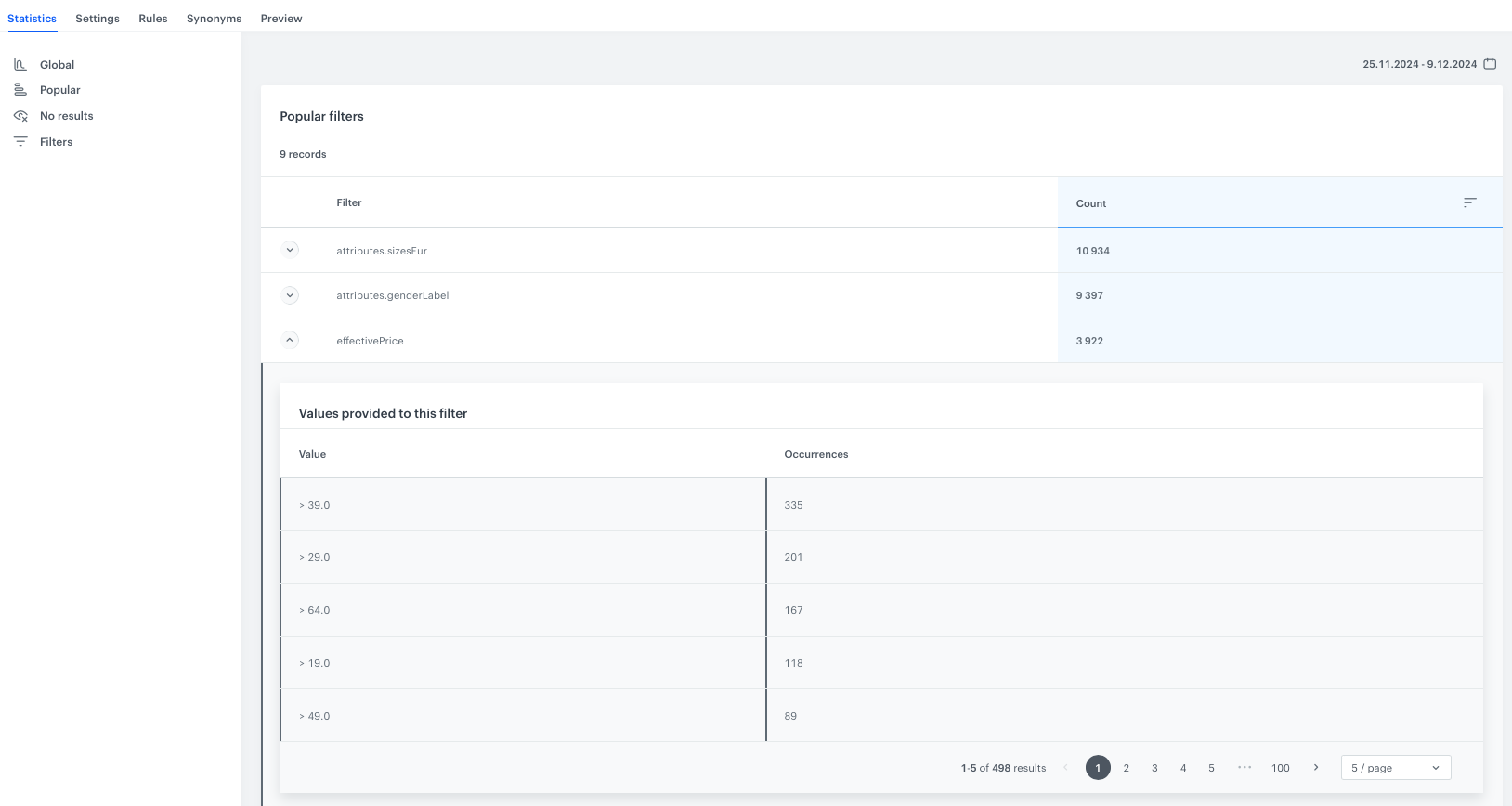Viewport: 1512px width, 806px height.
Task: Go to next page using arrow
Action: coord(1316,768)
